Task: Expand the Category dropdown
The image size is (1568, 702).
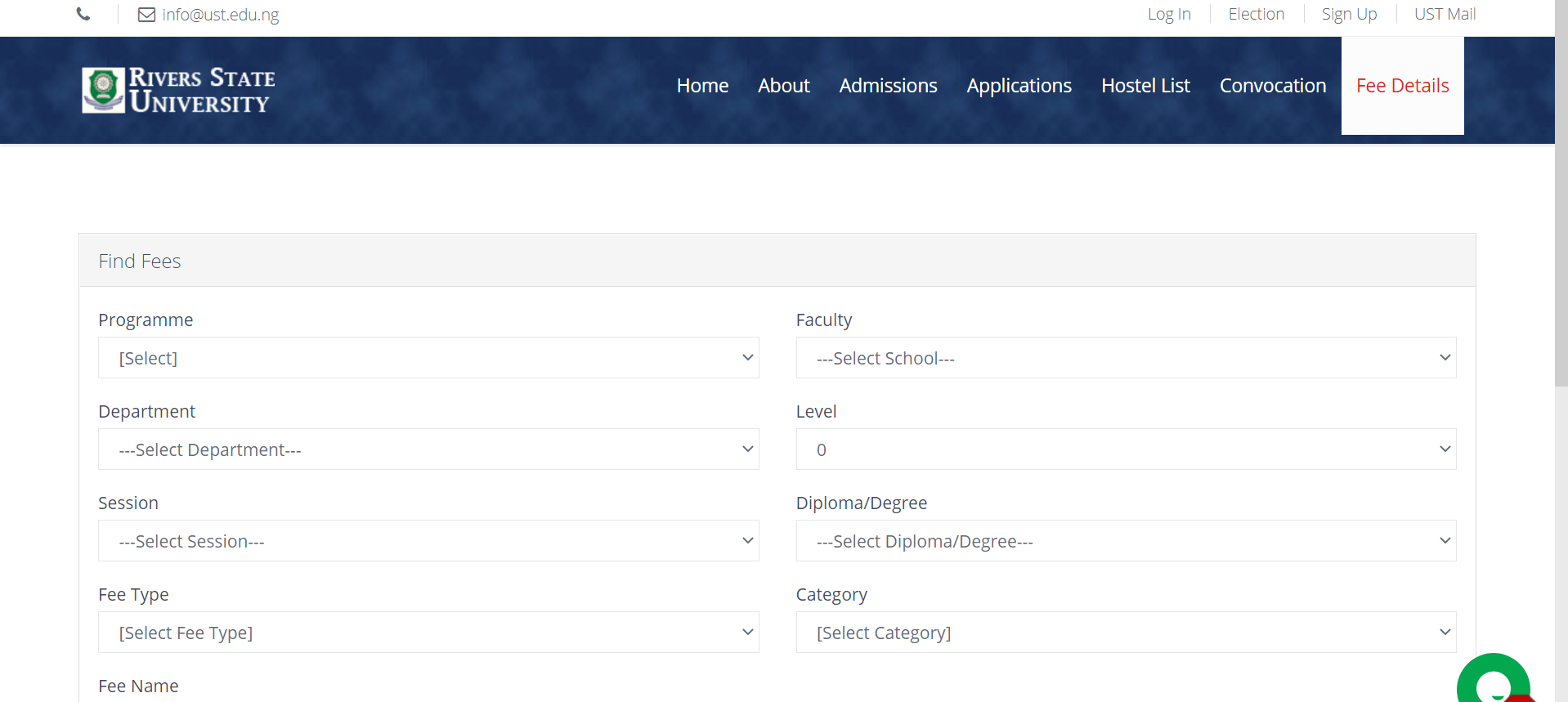Action: pos(1126,633)
